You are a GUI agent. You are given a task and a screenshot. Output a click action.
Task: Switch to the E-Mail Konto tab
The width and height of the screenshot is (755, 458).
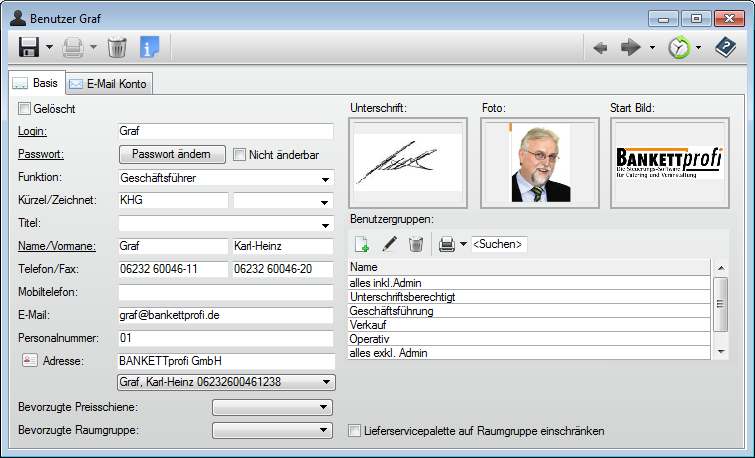(109, 84)
